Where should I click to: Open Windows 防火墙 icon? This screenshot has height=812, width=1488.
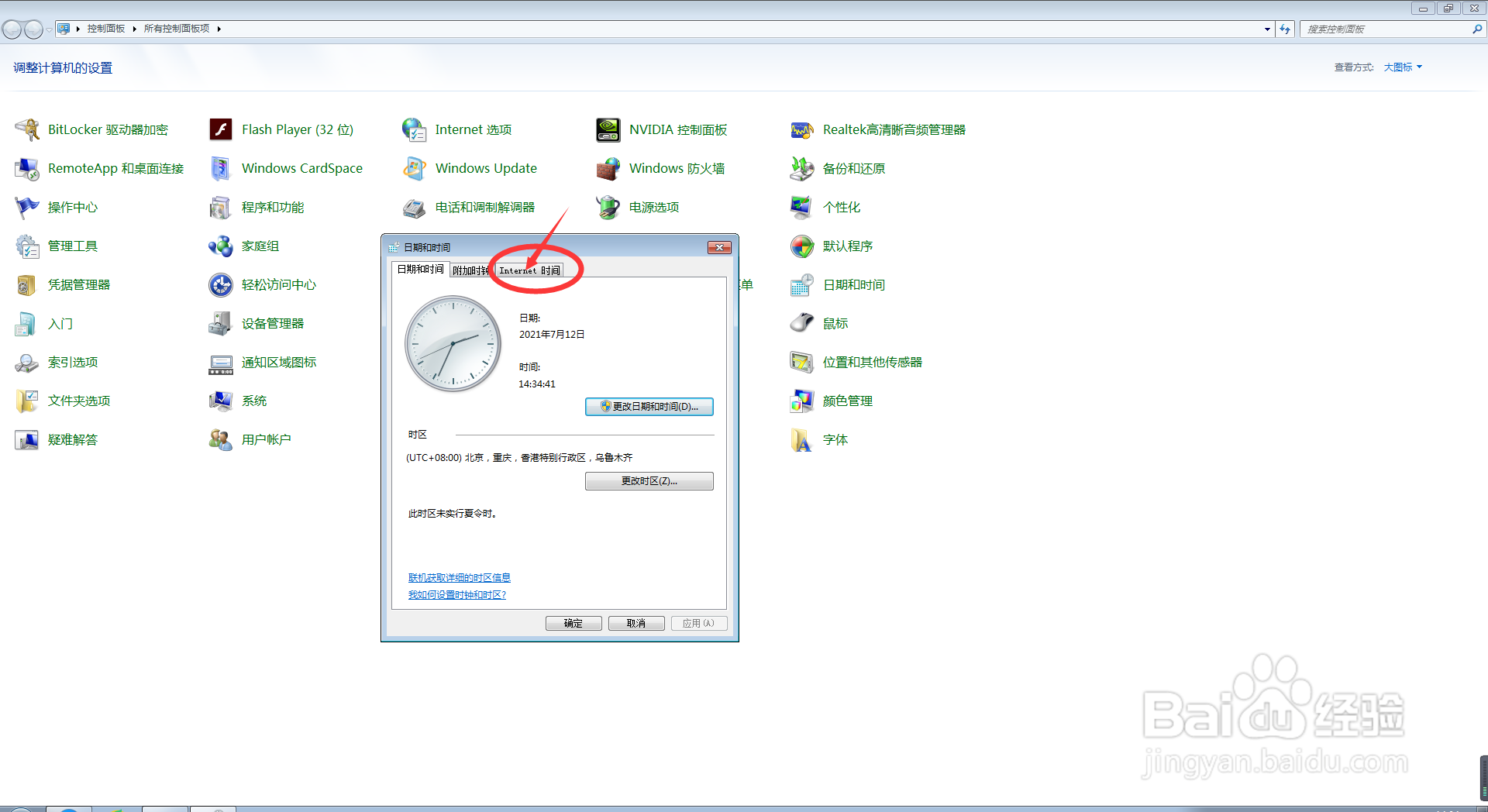[x=608, y=168]
